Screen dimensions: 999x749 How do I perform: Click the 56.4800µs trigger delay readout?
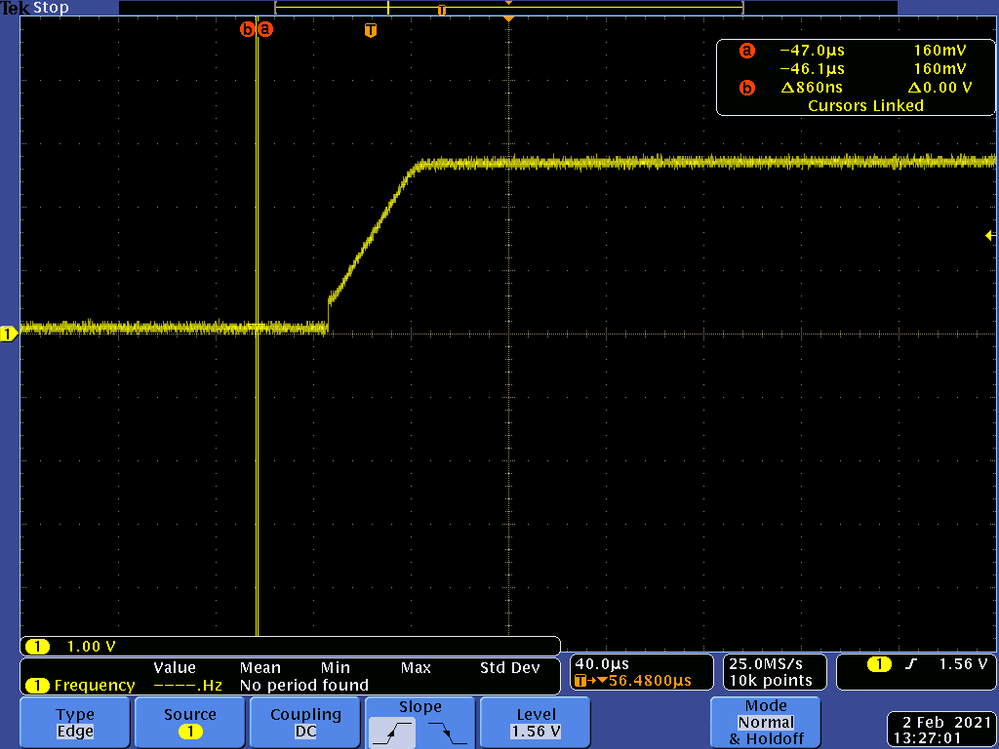[650, 681]
